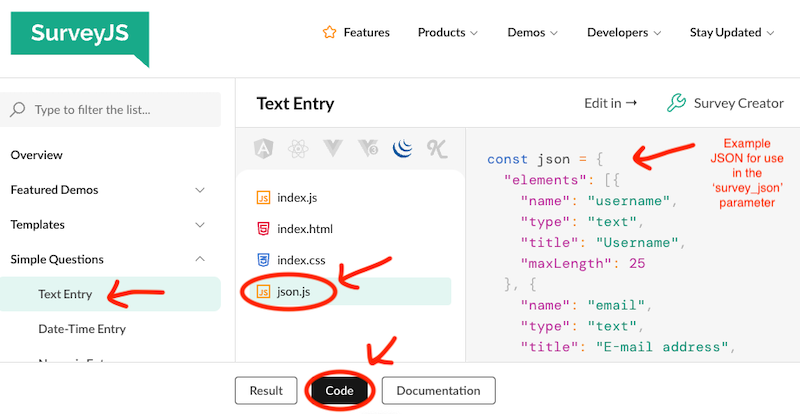Switch to the Result tab
This screenshot has width=800, height=414.
coord(266,391)
